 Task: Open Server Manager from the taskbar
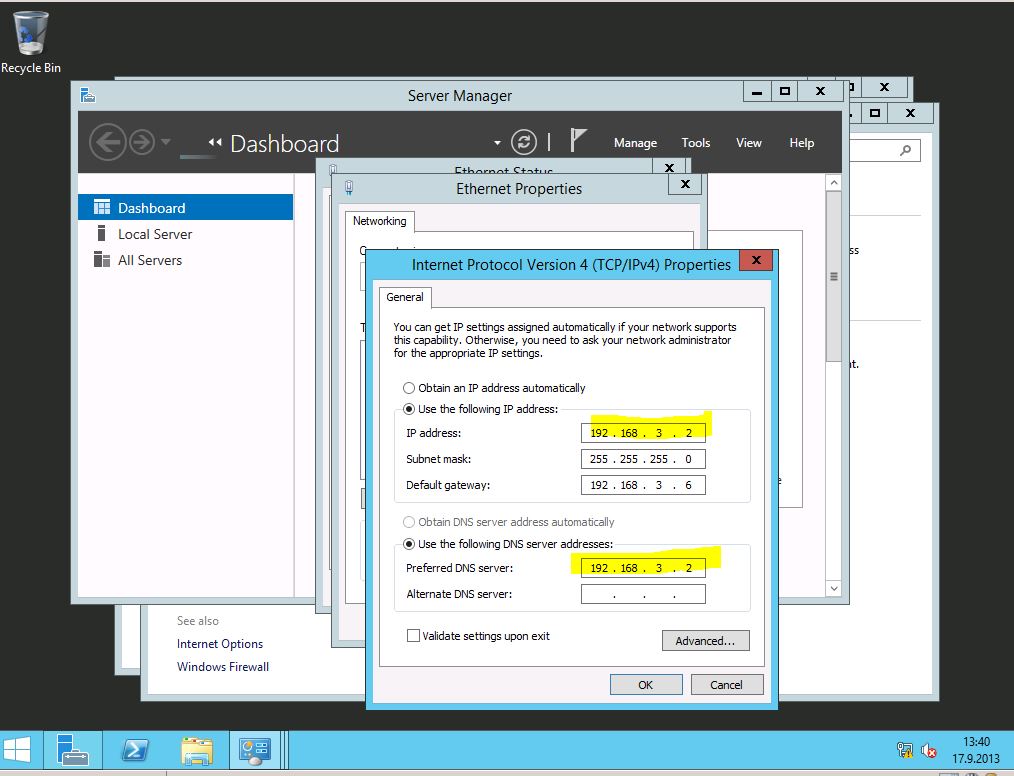pos(72,751)
